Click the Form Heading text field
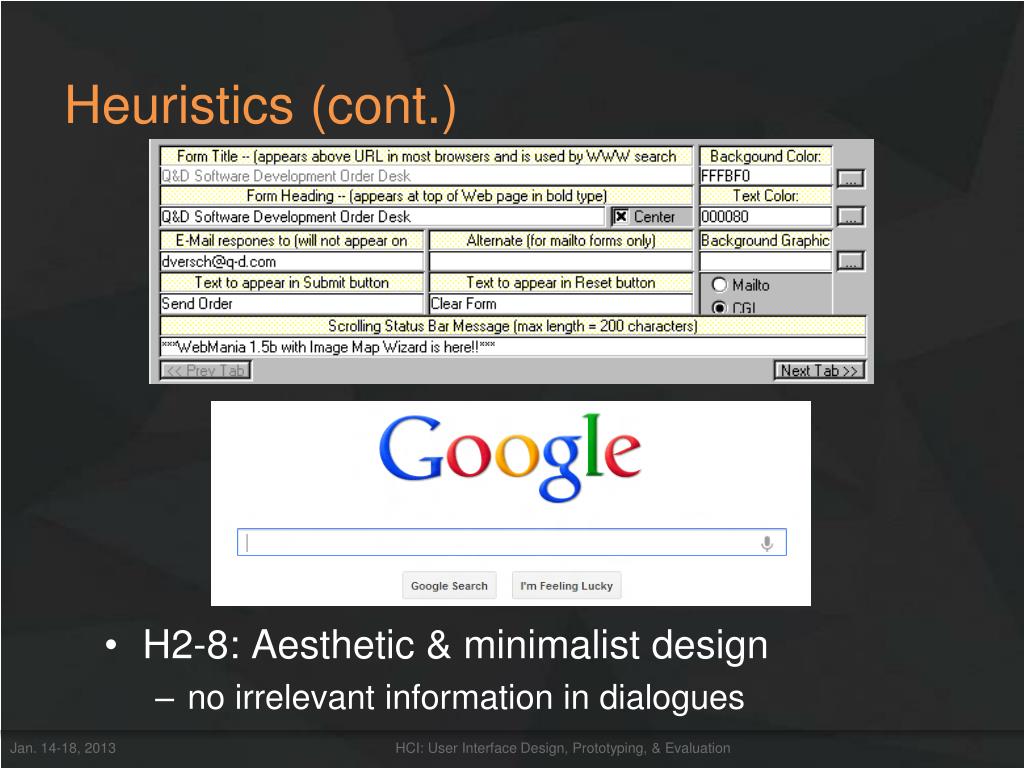 tap(382, 216)
